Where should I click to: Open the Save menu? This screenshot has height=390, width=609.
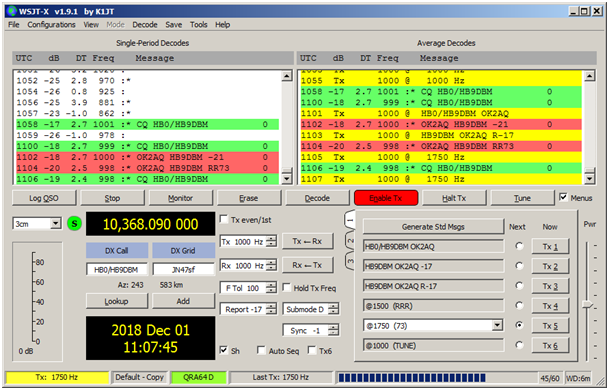click(x=174, y=24)
